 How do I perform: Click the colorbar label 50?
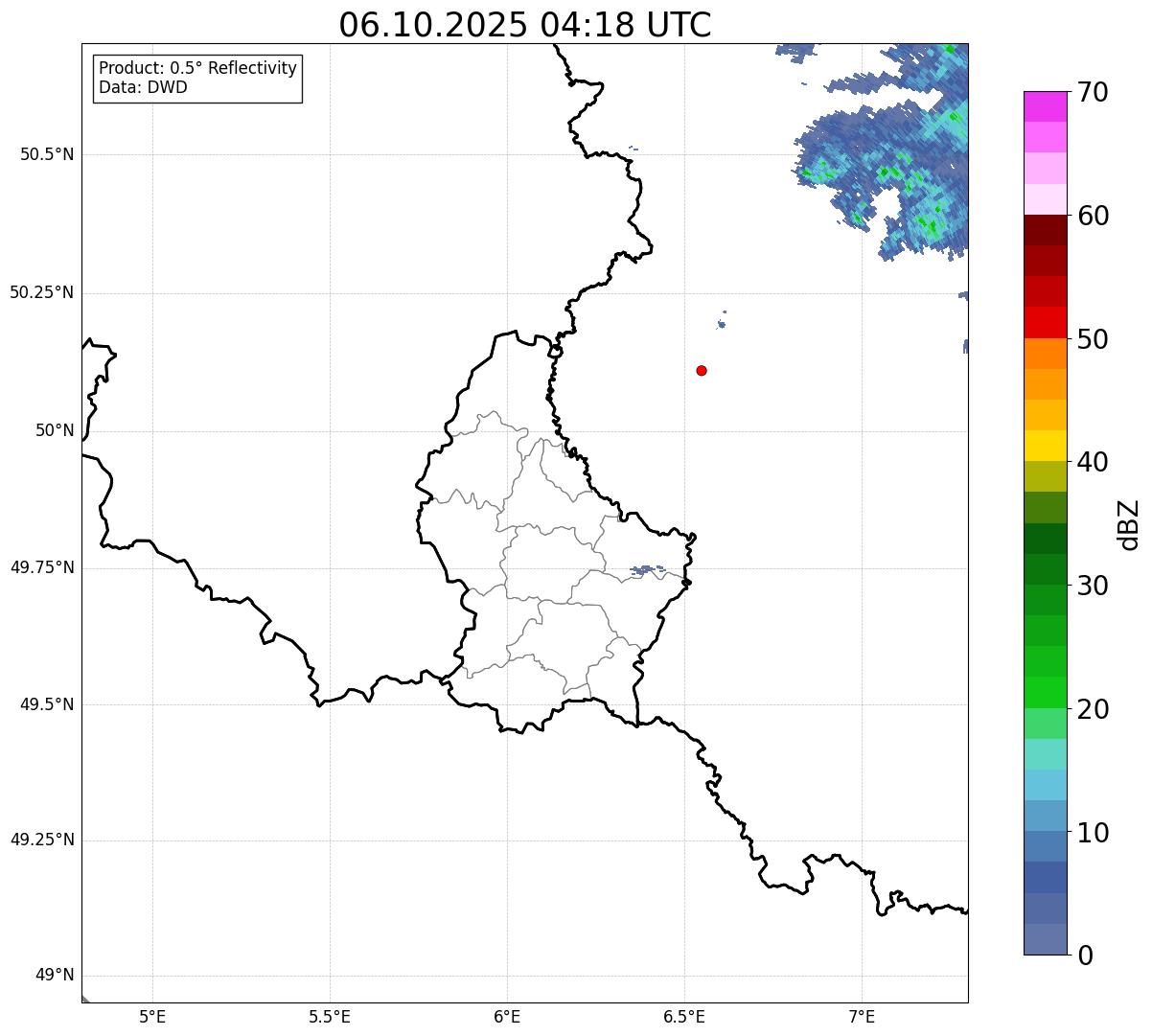click(x=1093, y=339)
